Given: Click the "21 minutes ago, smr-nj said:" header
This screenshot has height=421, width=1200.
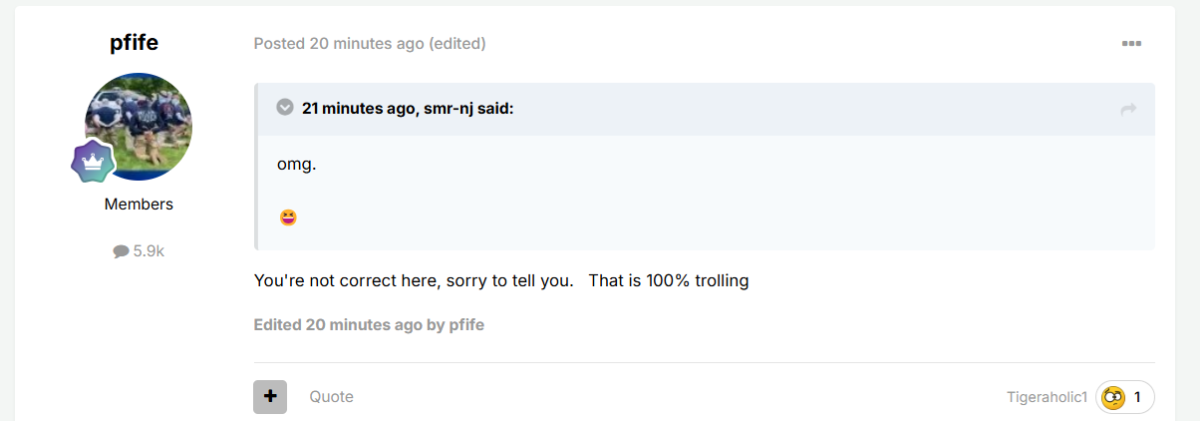Looking at the screenshot, I should point(408,108).
